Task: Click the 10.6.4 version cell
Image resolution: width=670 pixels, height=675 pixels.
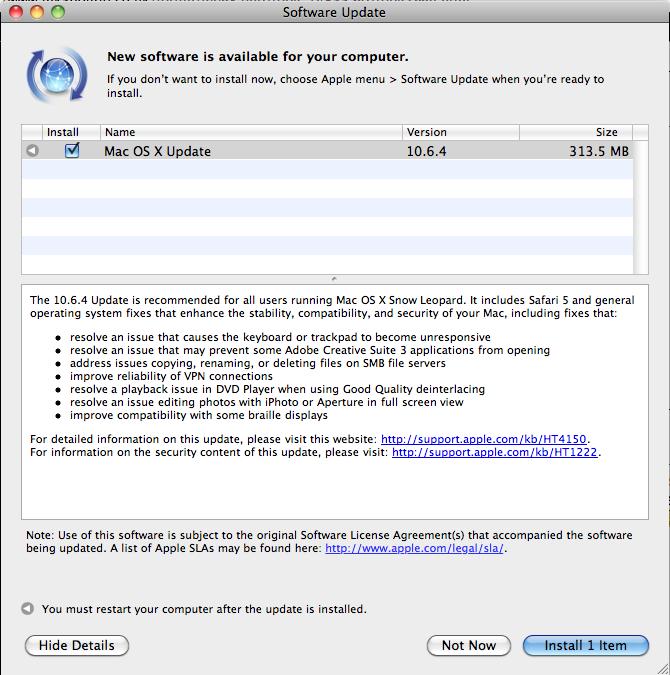Action: coord(427,152)
